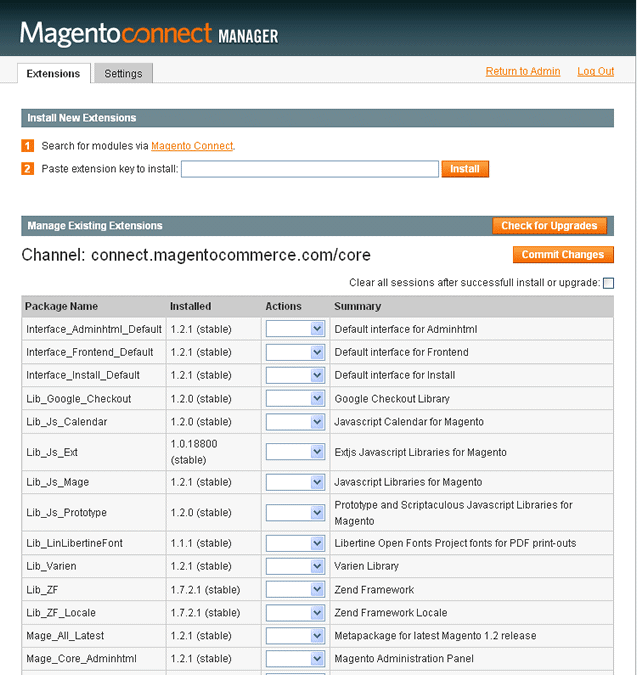Viewport: 637px width, 675px height.
Task: Click the orange step 1 number icon
Action: point(28,146)
